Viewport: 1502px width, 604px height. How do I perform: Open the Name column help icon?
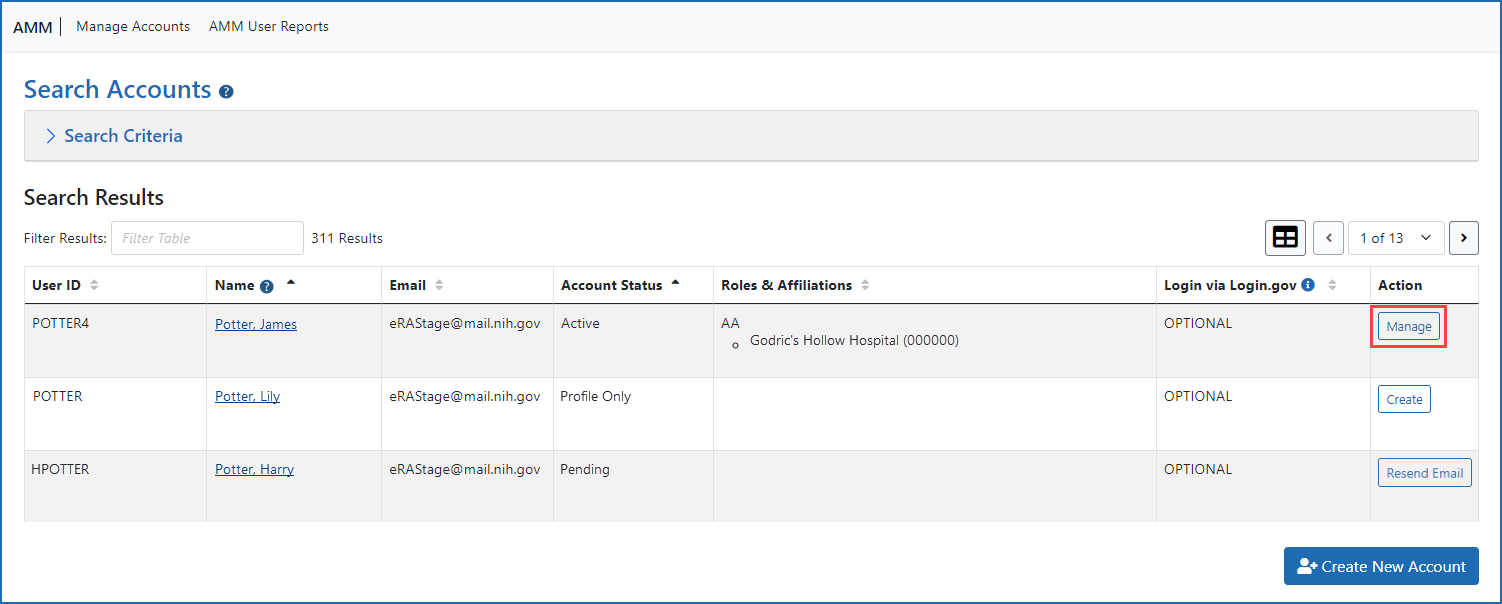pyautogui.click(x=267, y=286)
